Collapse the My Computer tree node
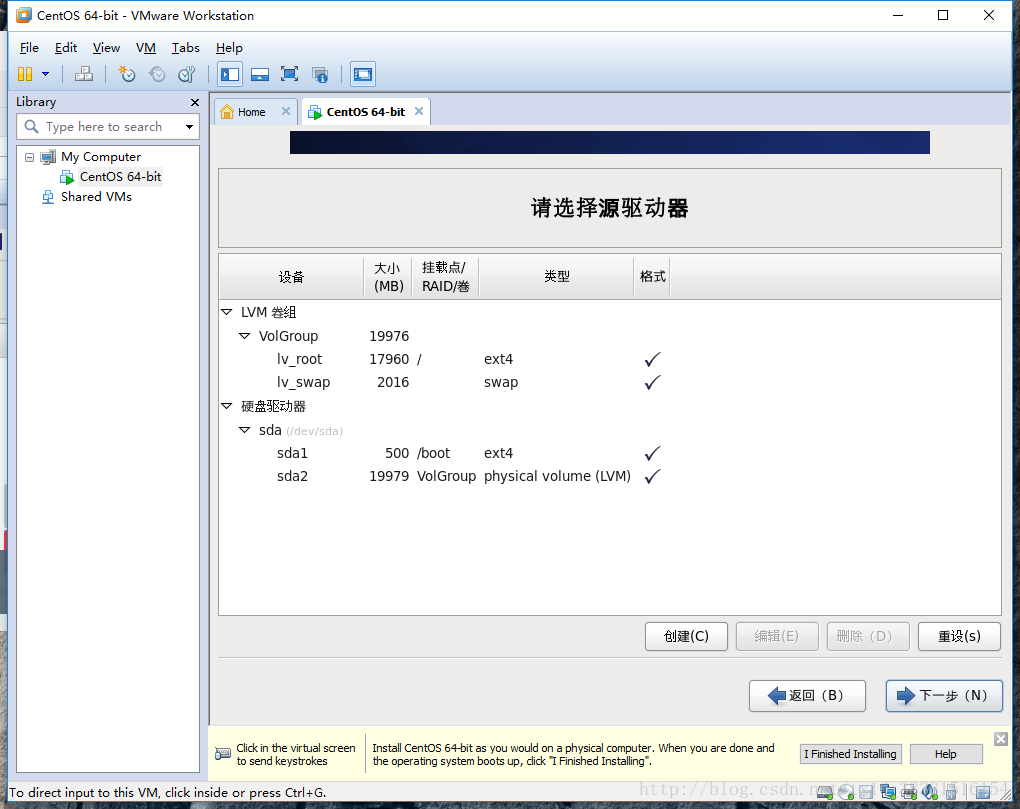The width and height of the screenshot is (1020, 809). tap(29, 157)
